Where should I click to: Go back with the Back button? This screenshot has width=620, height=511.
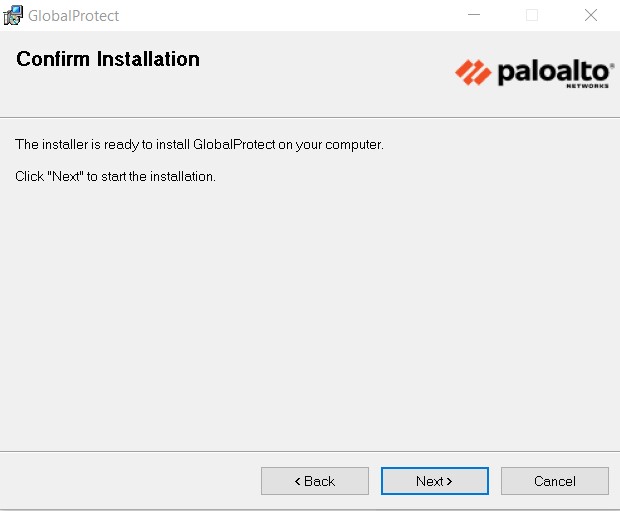[x=314, y=481]
